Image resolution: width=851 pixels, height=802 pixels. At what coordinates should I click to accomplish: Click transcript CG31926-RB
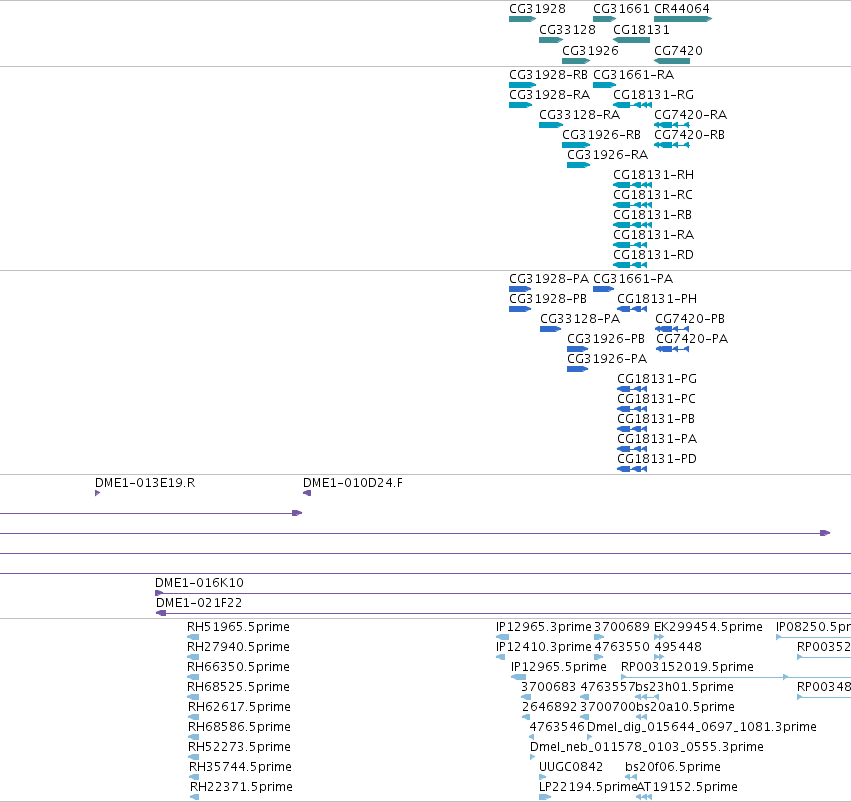point(576,145)
